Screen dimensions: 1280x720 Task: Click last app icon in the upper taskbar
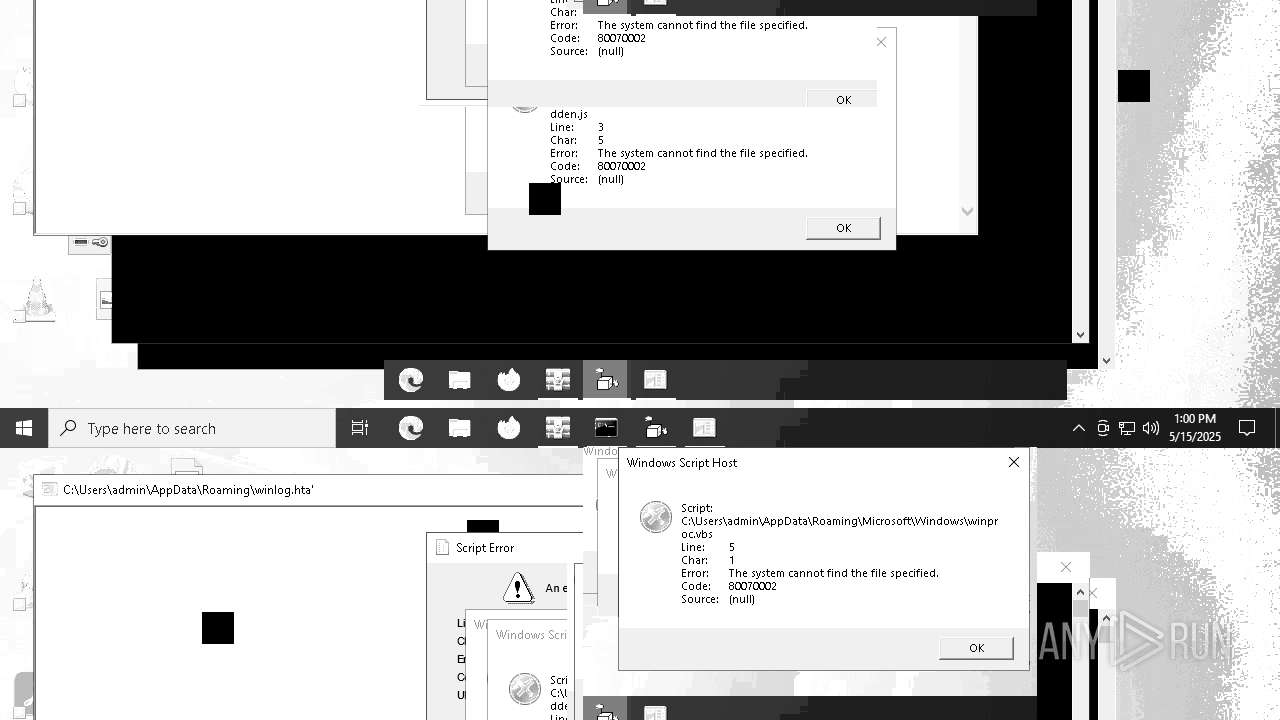[655, 380]
